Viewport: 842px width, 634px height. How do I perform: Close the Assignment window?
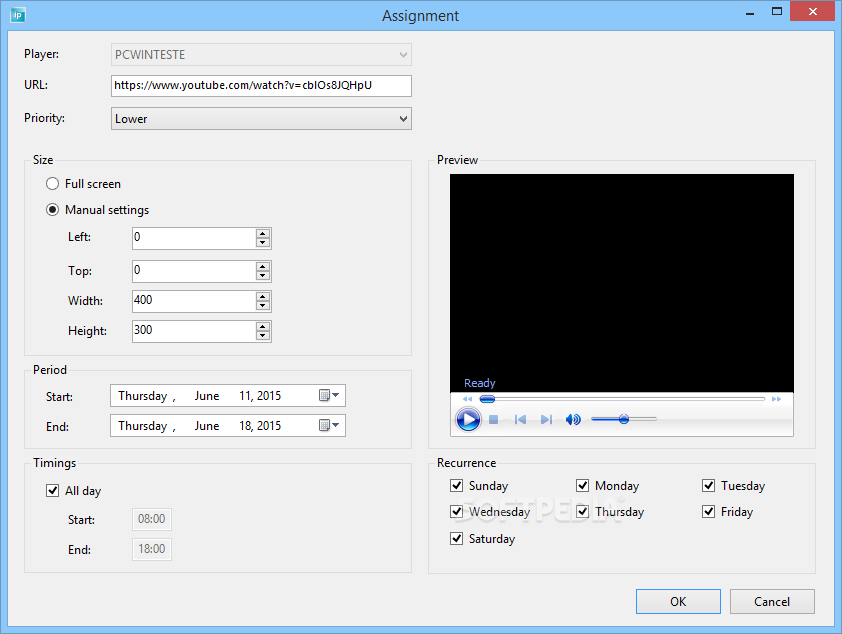pyautogui.click(x=813, y=11)
